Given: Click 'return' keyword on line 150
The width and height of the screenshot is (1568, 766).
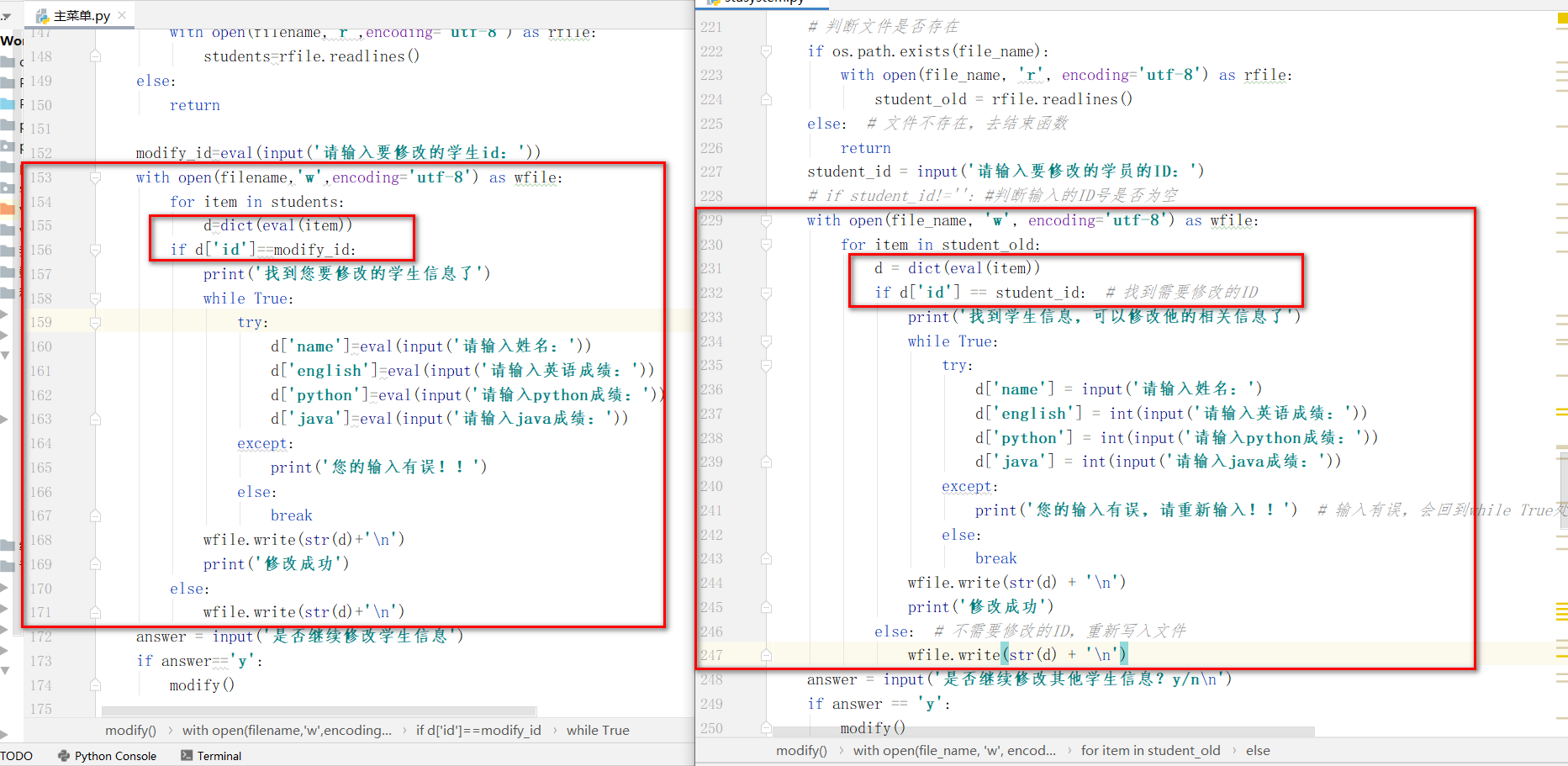Looking at the screenshot, I should [195, 105].
